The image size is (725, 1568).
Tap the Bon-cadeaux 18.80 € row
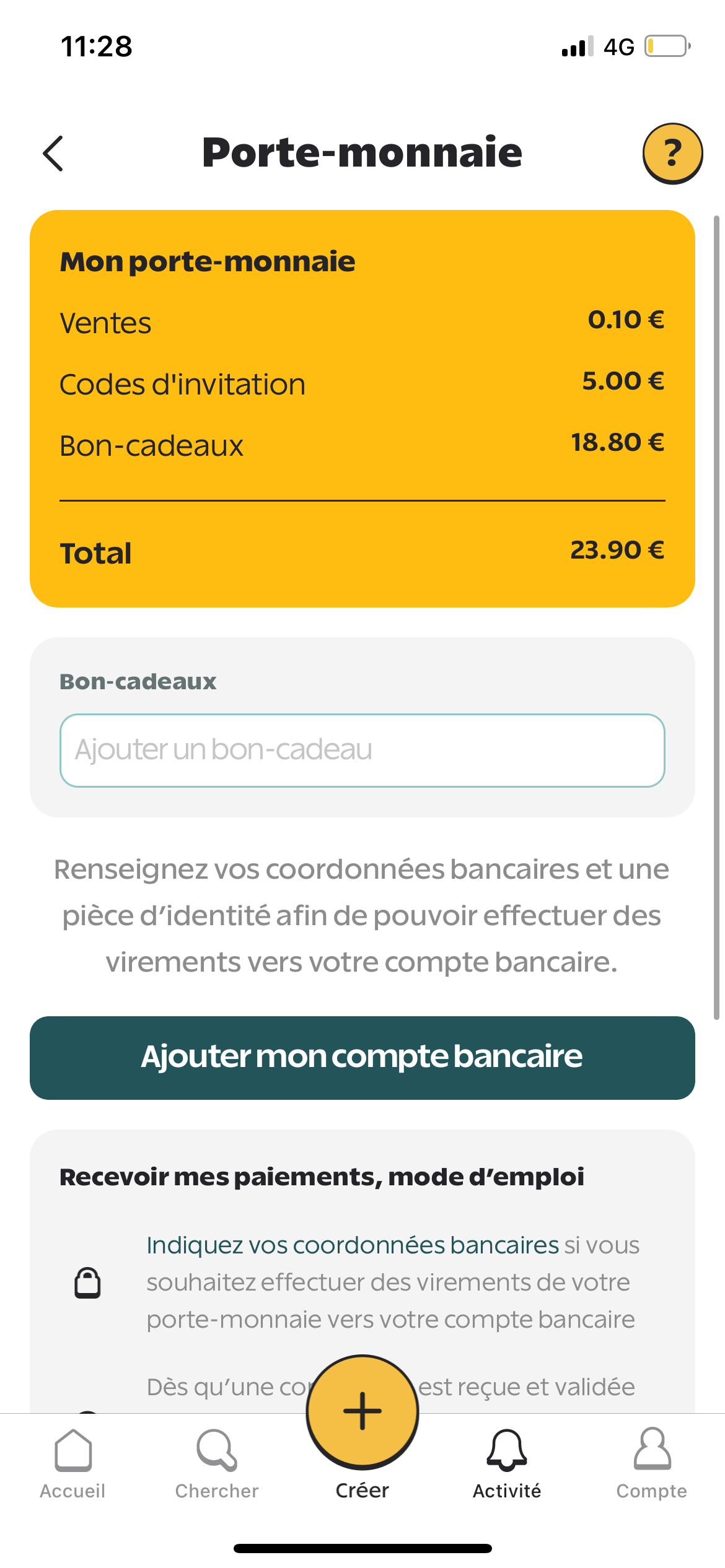coord(362,445)
